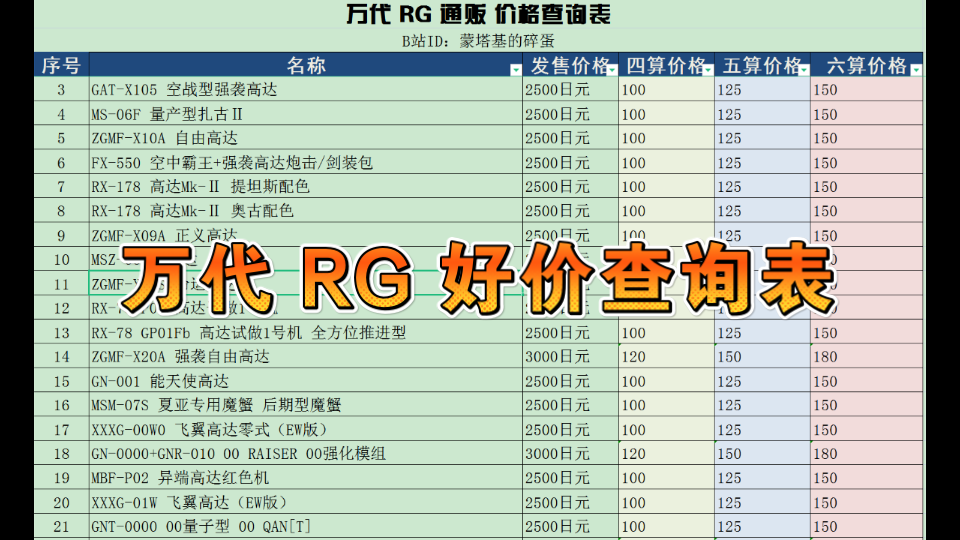Open the 五算价格 column filter dropdown
960x540 pixels.
[x=804, y=70]
